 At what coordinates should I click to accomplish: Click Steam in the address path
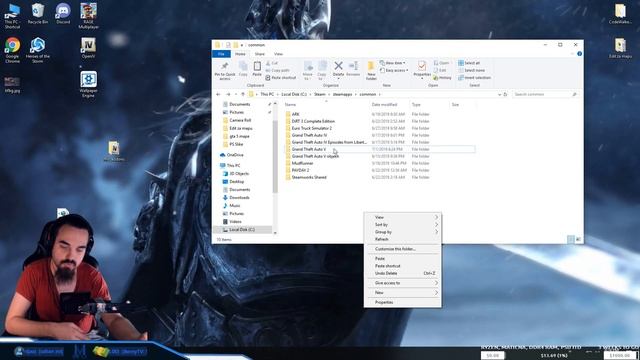320,94
